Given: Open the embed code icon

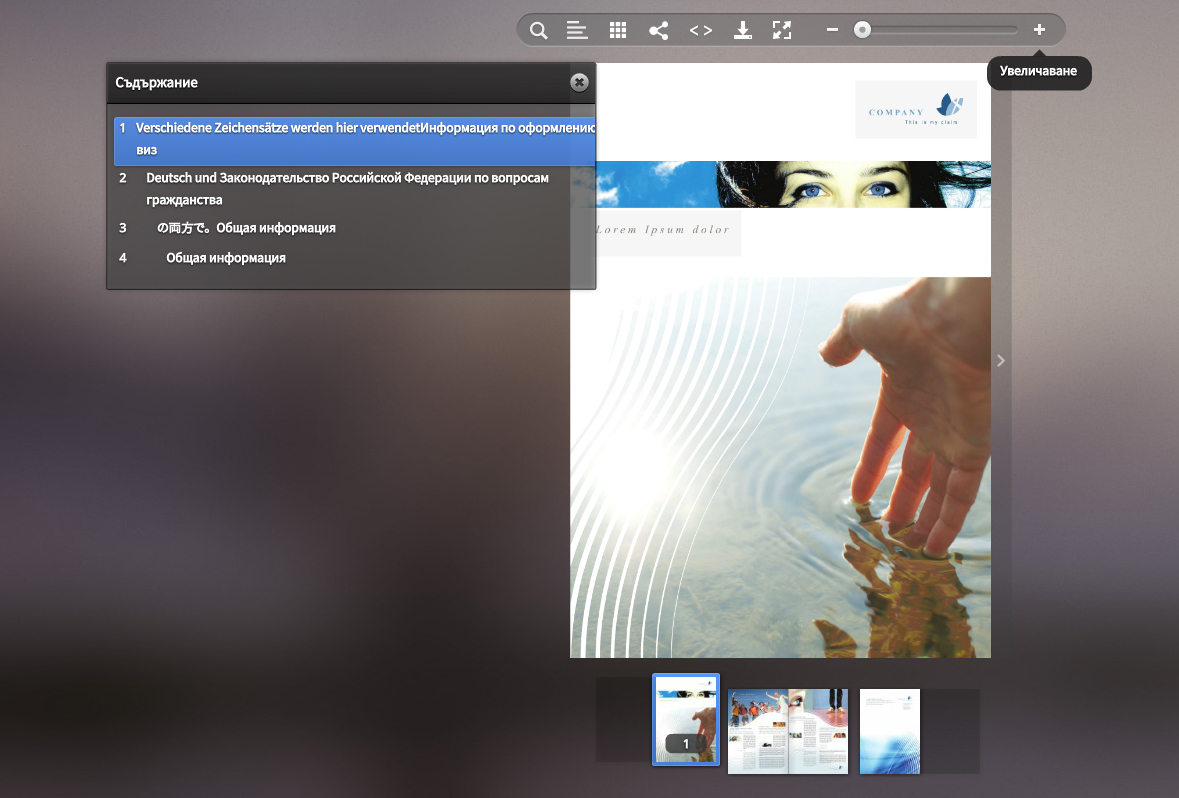Looking at the screenshot, I should click(x=701, y=30).
